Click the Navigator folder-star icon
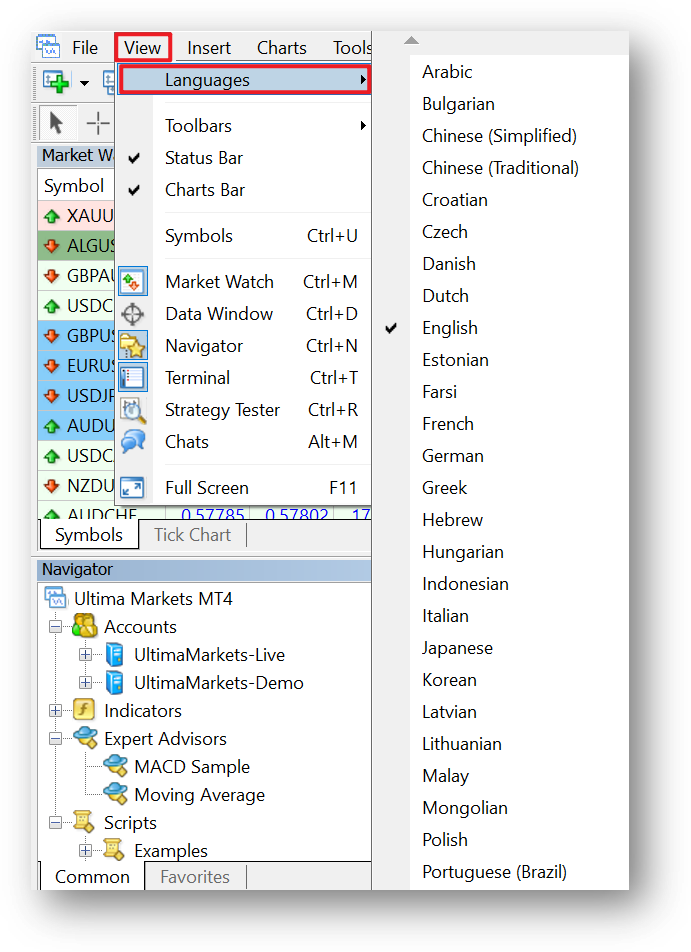Viewport: 691px width, 952px height. click(x=132, y=345)
